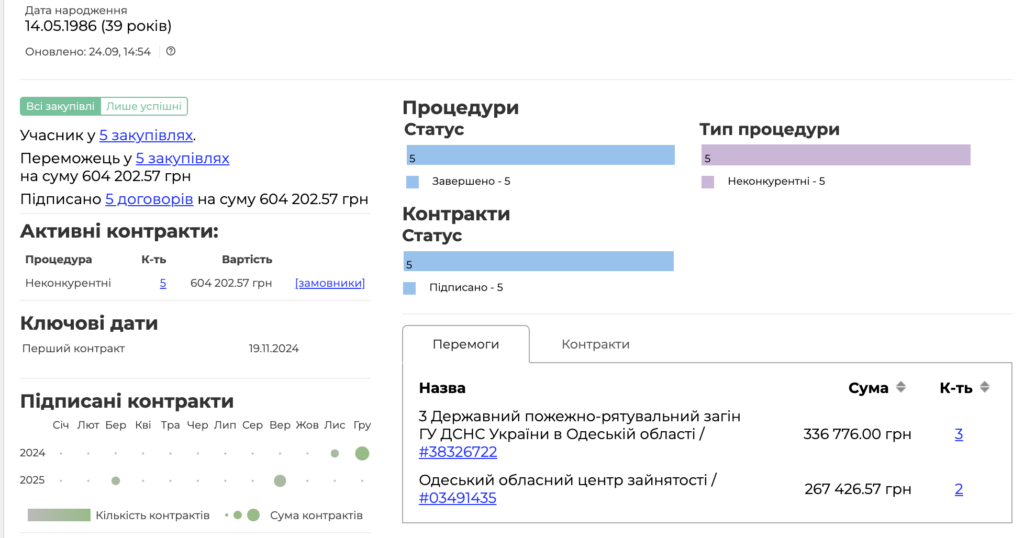Click count 3 for fire-rescue unit
Image resolution: width=1024 pixels, height=538 pixels.
pos(958,434)
